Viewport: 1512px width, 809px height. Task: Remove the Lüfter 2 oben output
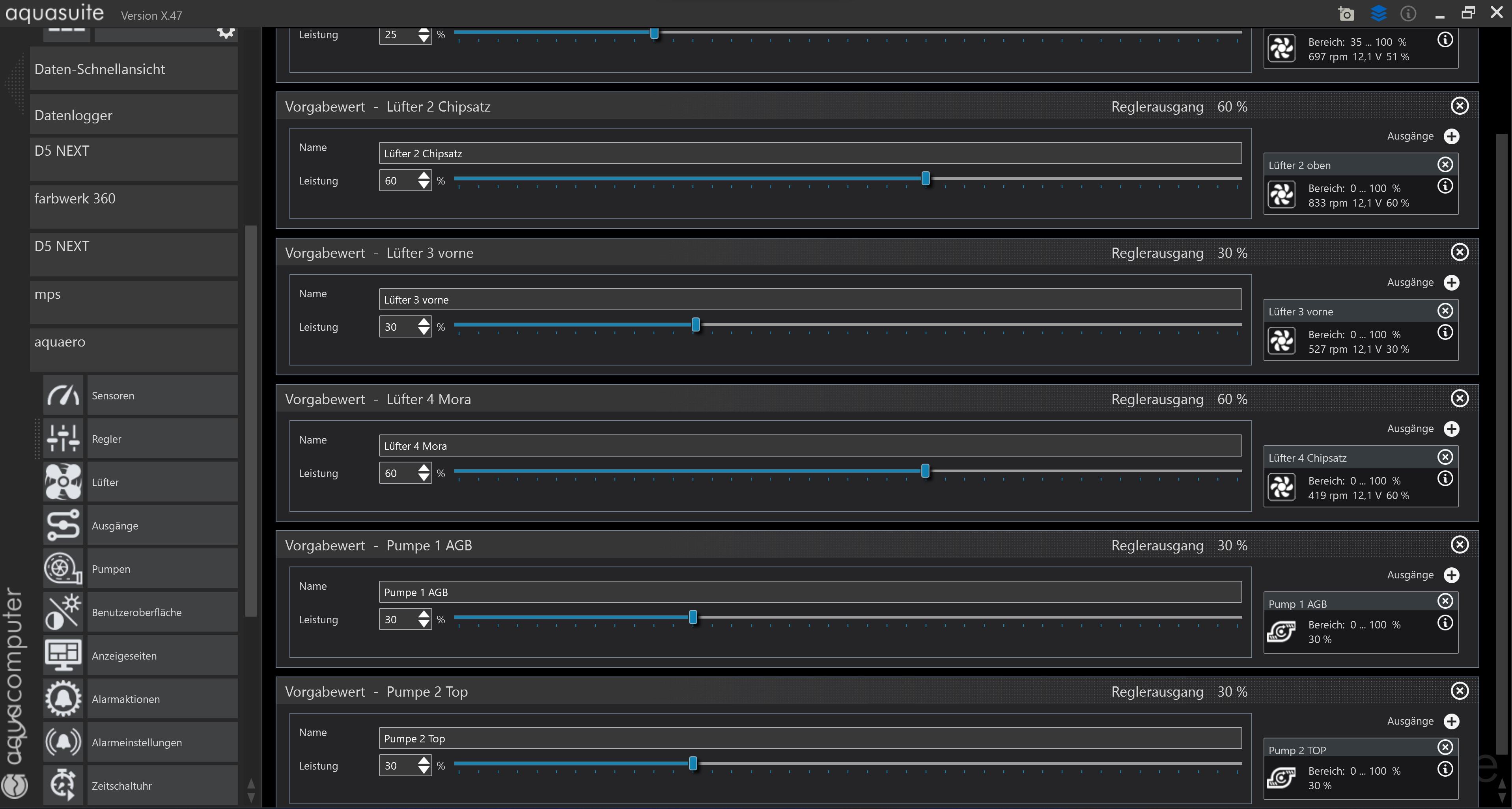(x=1445, y=164)
